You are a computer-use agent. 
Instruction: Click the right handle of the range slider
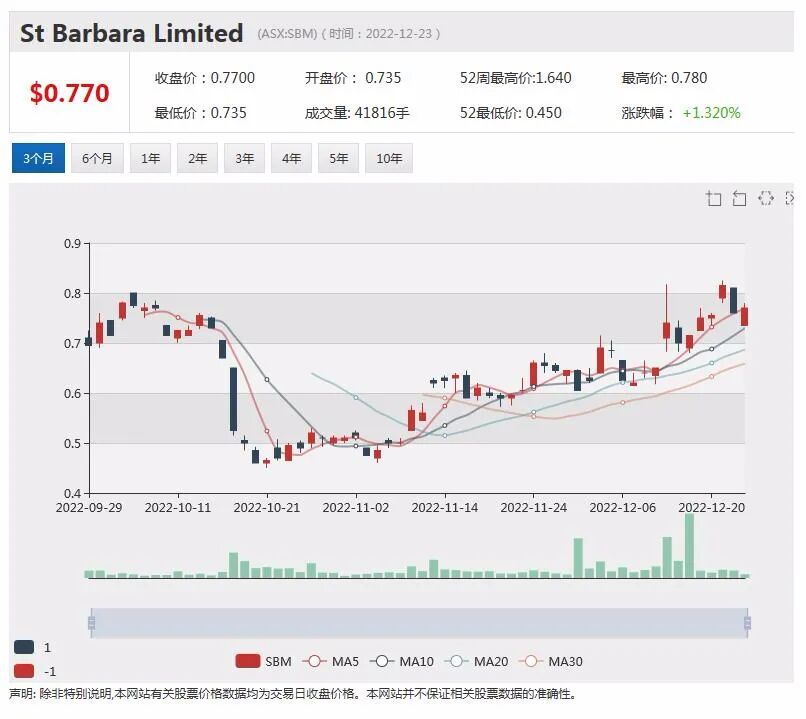[747, 623]
